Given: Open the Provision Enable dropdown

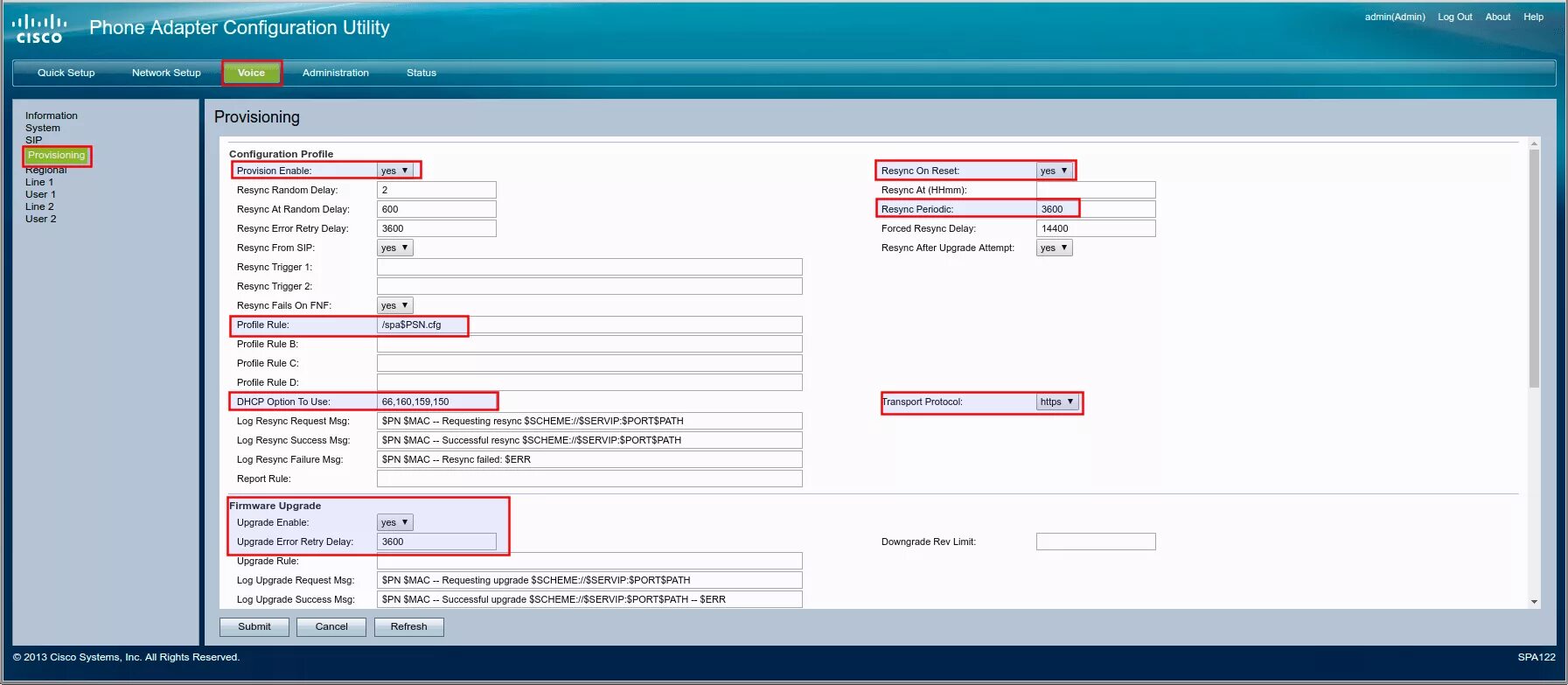Looking at the screenshot, I should click(x=395, y=171).
